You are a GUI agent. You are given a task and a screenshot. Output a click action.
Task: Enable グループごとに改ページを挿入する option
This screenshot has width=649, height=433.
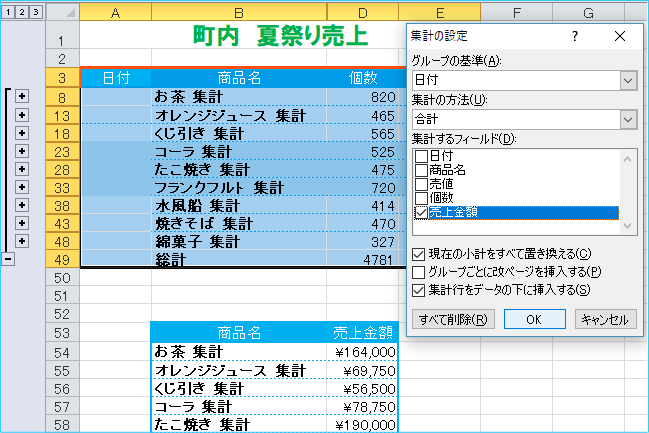click(x=419, y=272)
